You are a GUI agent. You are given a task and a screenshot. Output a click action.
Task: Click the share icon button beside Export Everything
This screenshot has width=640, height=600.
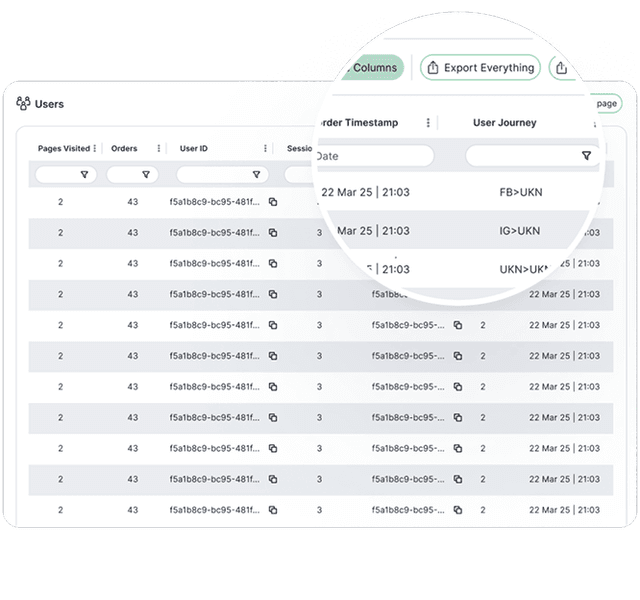point(562,68)
